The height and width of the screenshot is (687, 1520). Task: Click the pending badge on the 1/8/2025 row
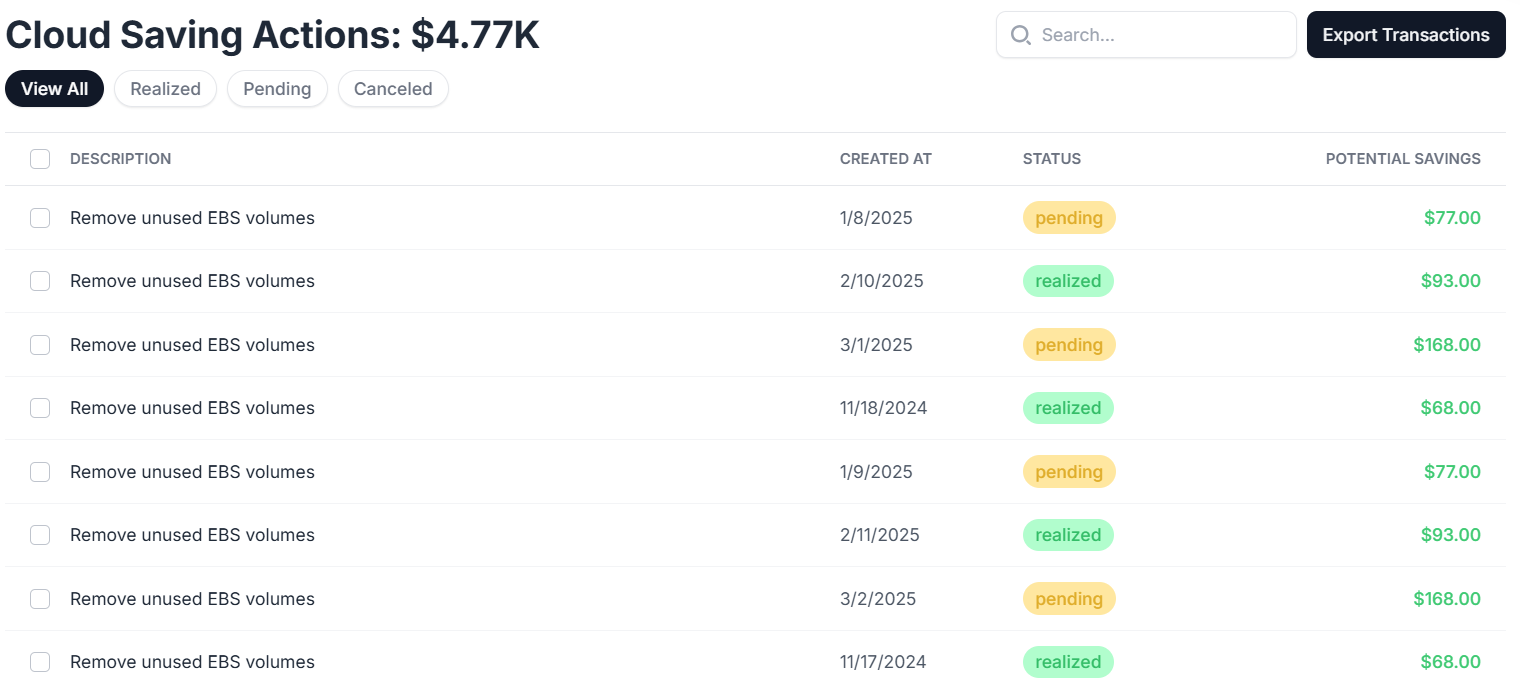coord(1068,218)
